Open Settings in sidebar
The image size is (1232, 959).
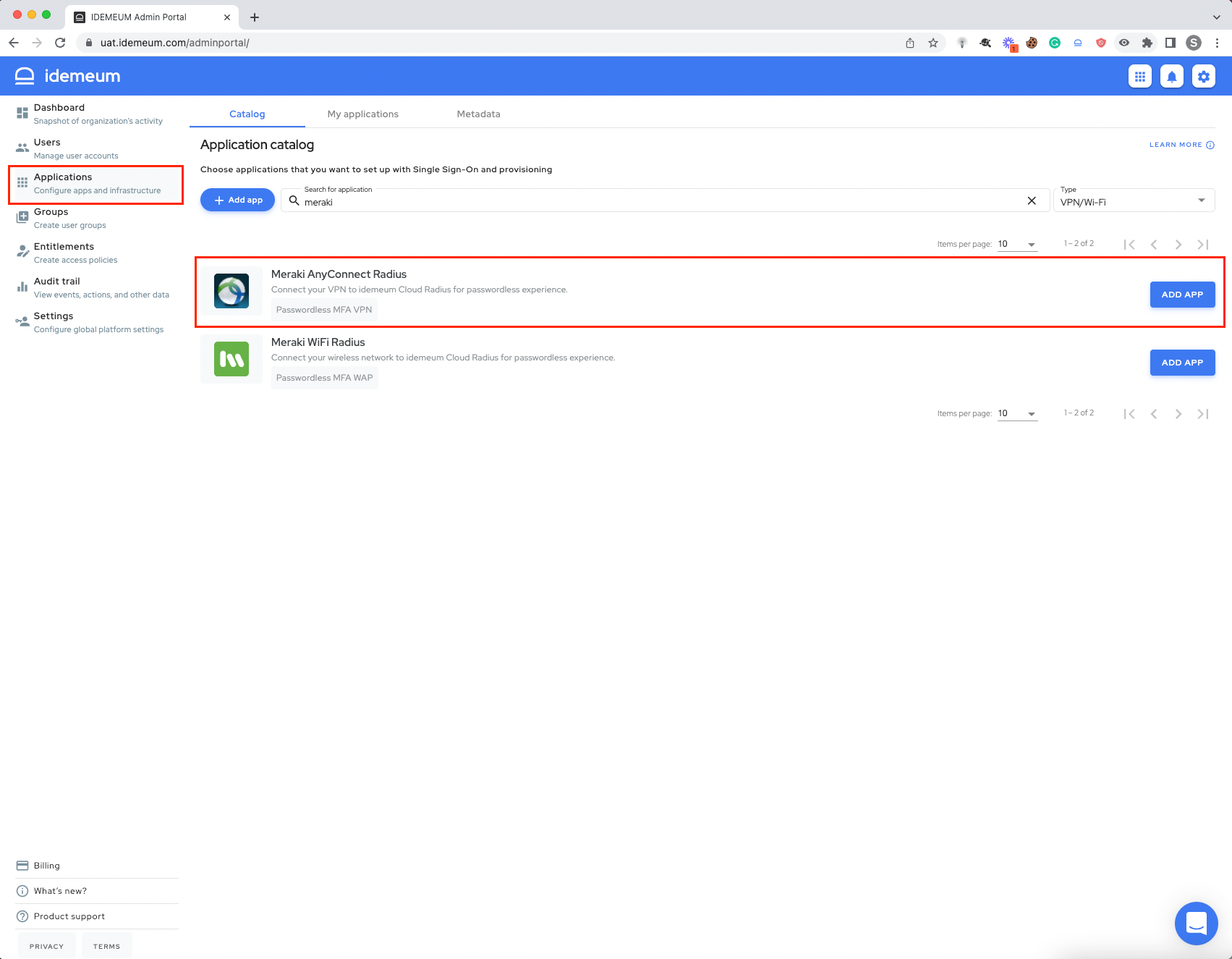point(95,322)
